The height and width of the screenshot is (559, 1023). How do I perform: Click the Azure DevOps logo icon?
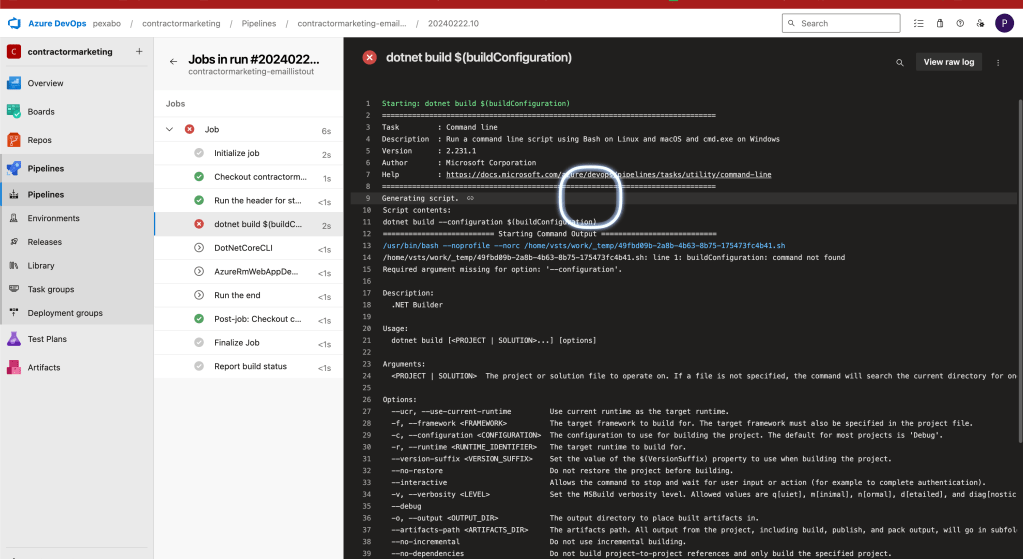pos(14,23)
